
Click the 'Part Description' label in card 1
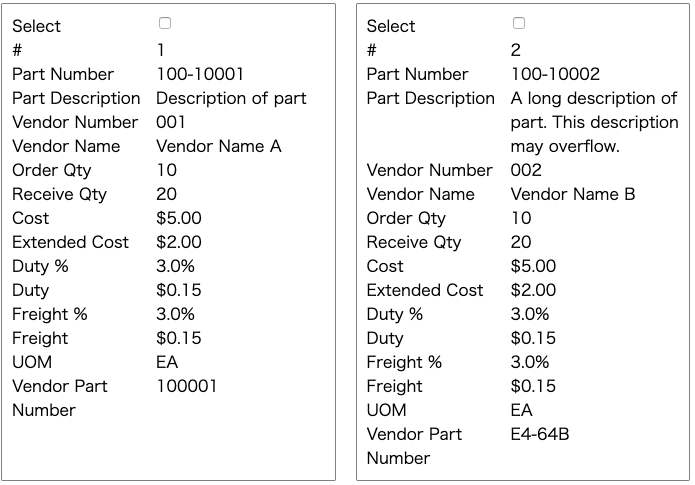coord(76,98)
